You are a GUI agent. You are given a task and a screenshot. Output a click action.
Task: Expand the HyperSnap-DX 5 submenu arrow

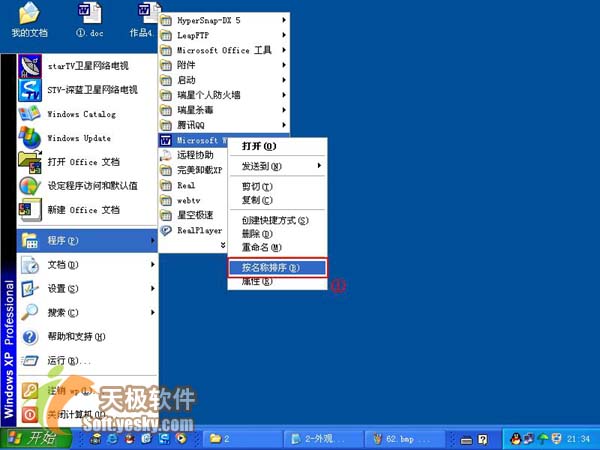tap(284, 20)
